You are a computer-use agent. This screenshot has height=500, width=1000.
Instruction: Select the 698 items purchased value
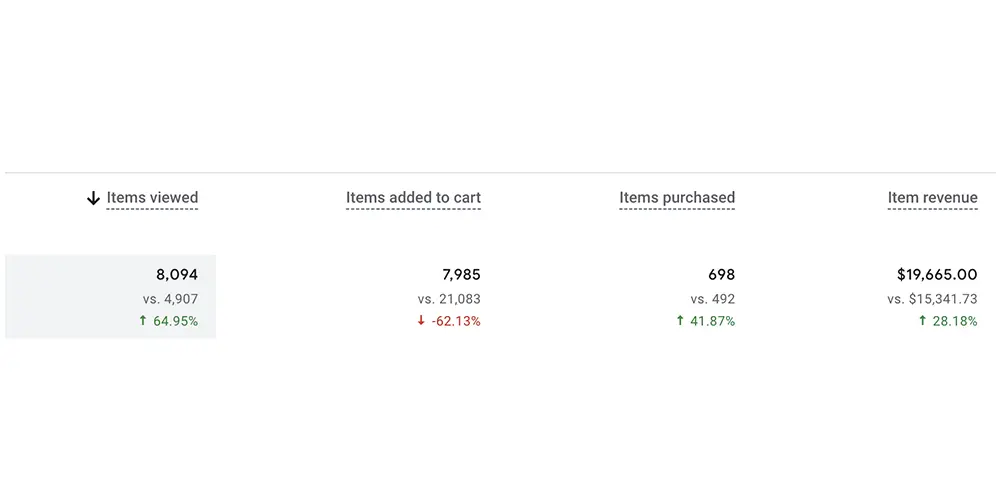pos(720,274)
